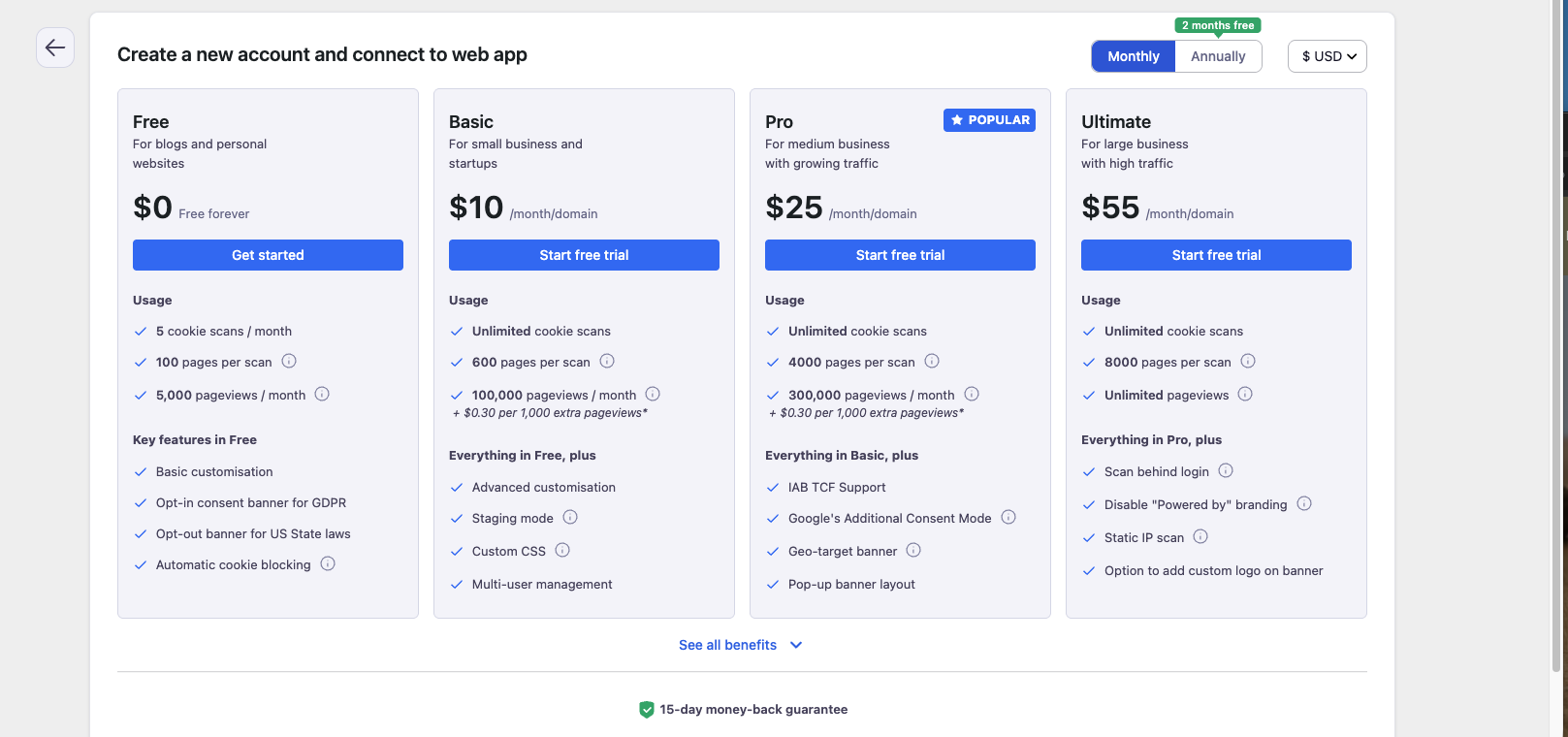Open info icon beside 600 pages per scan
This screenshot has width=1568, height=737.
607,361
